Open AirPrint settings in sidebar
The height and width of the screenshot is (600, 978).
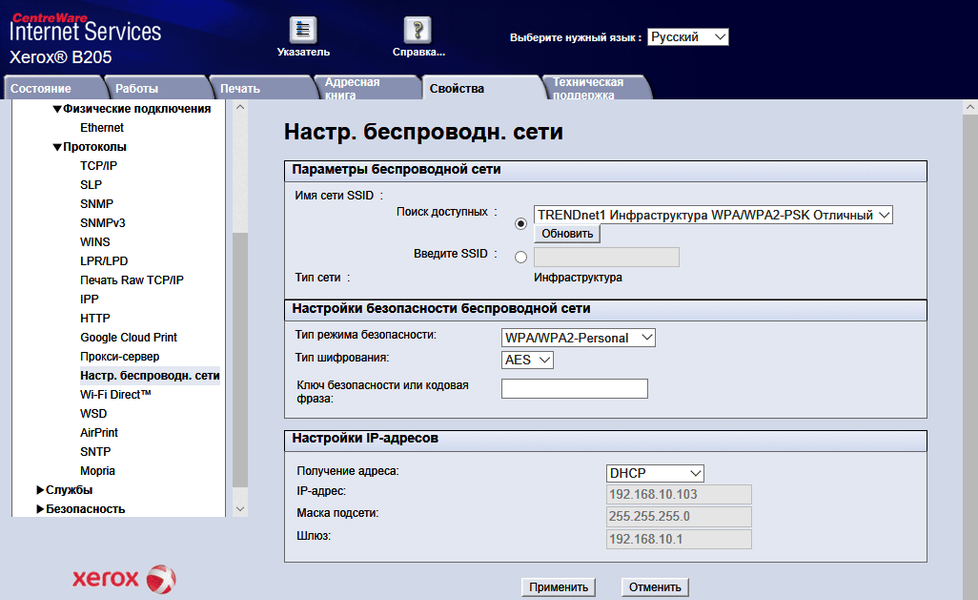point(99,432)
